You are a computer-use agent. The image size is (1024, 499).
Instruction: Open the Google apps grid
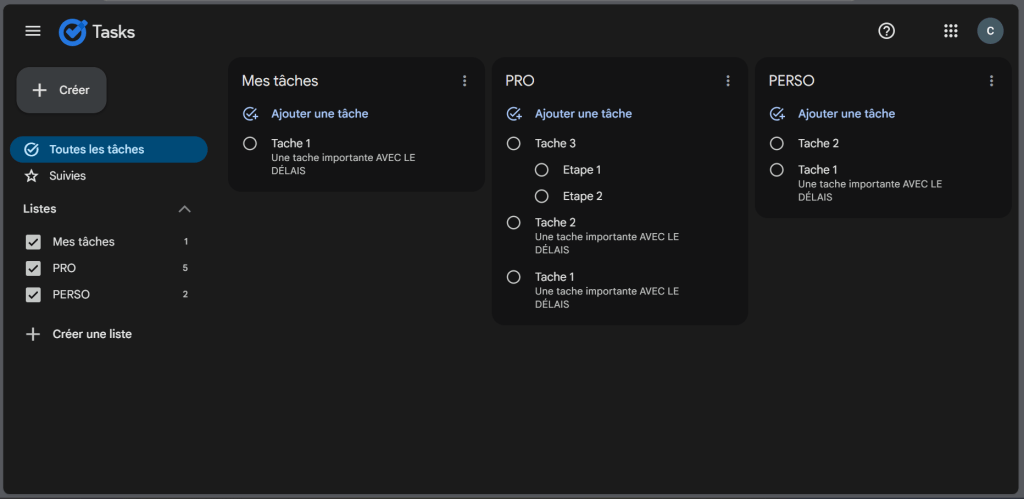pyautogui.click(x=951, y=31)
